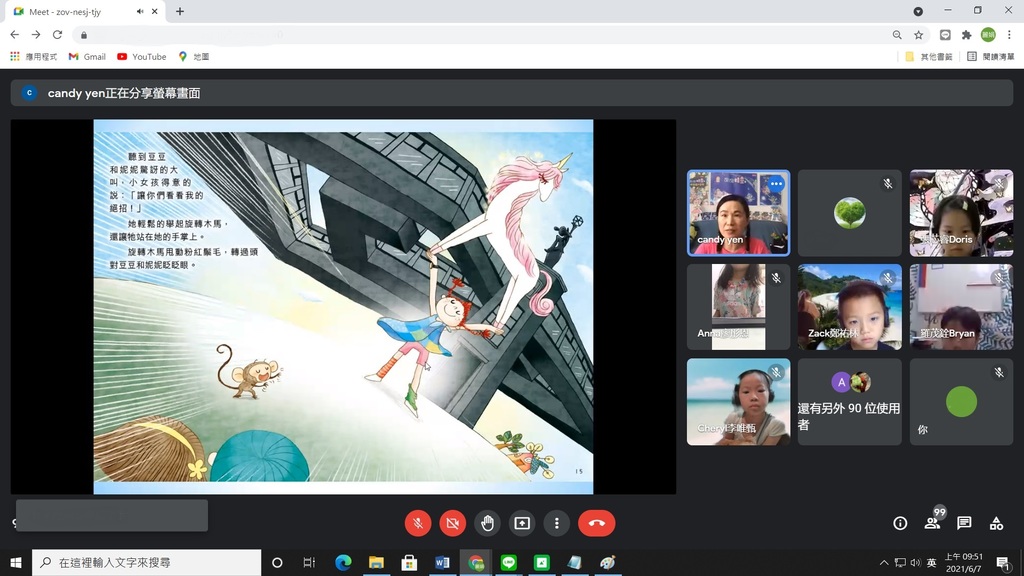Click the shared storybook screen
This screenshot has height=576, width=1024.
(x=344, y=307)
